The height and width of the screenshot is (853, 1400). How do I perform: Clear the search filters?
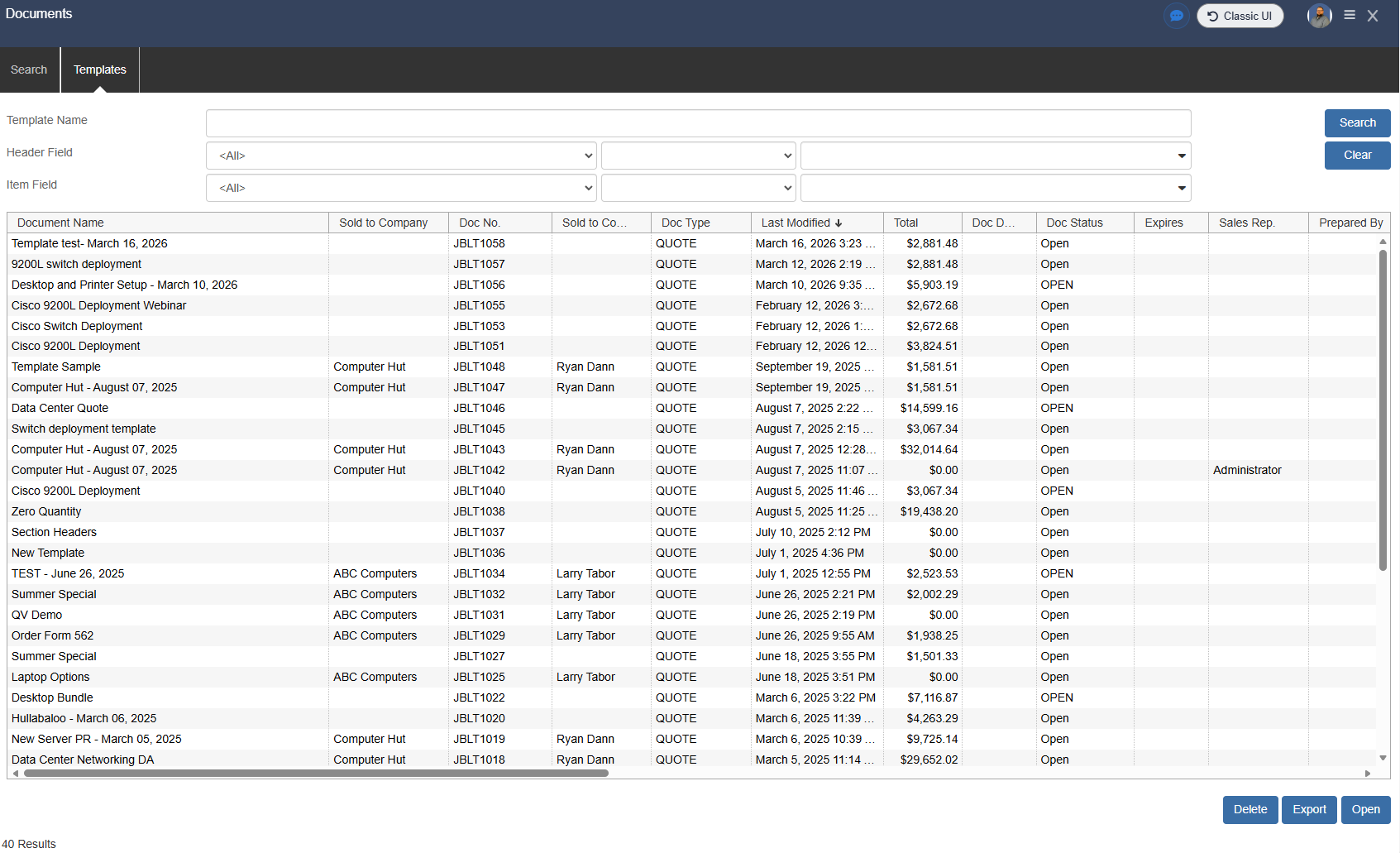pos(1357,156)
